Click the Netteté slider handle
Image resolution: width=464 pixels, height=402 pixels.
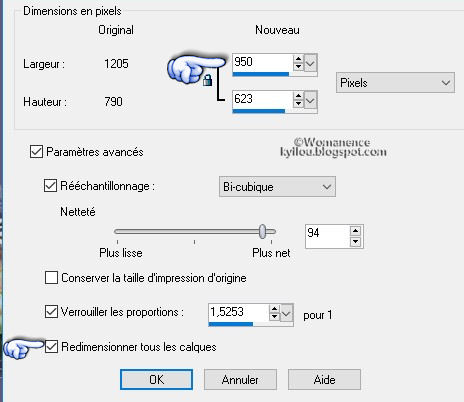(263, 231)
